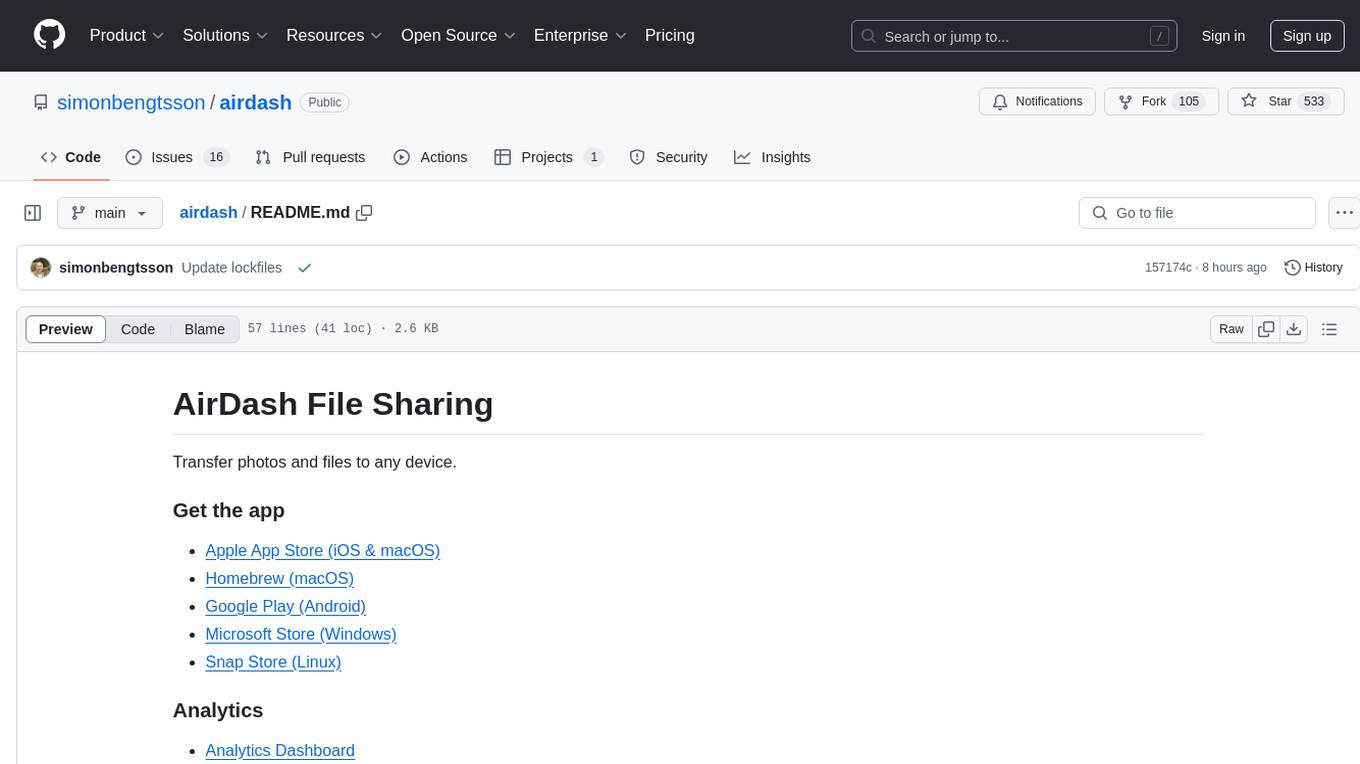Switch to the Security tab

pos(668,157)
